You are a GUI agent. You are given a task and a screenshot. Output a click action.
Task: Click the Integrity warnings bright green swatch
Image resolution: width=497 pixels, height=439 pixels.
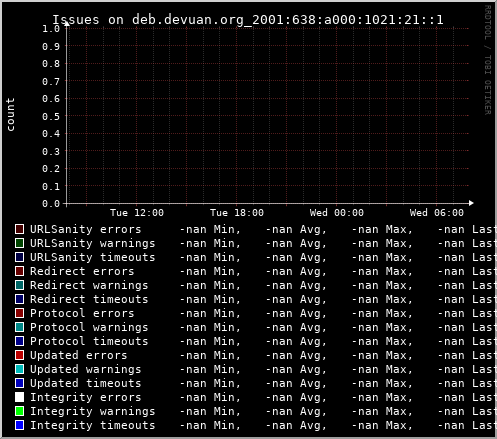(x=20, y=411)
